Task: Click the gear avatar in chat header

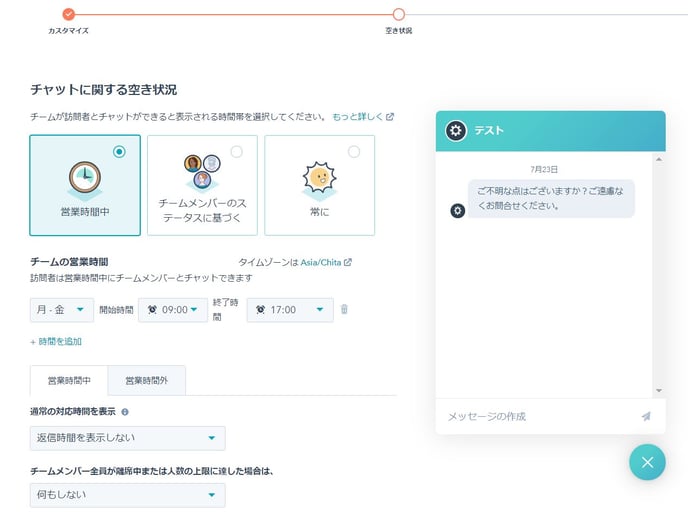Action: click(x=456, y=130)
